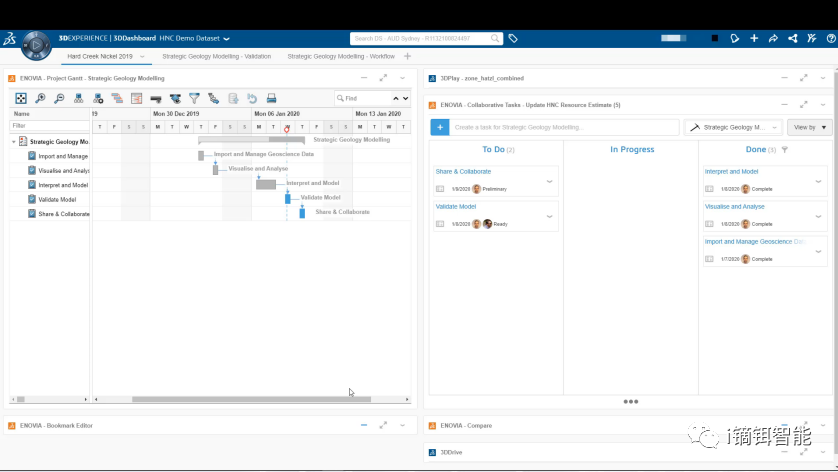Switch to Strategic Geology Modelling - Workflow tab

[x=341, y=56]
